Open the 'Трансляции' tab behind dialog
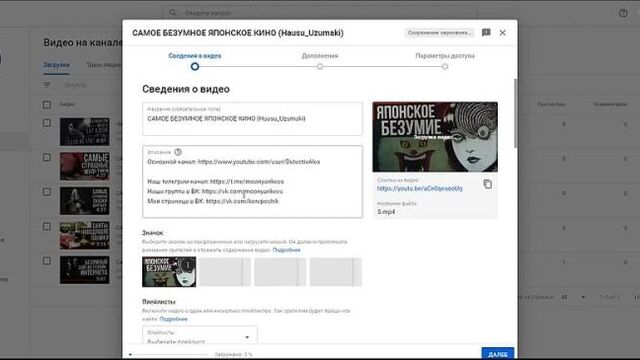 103,65
